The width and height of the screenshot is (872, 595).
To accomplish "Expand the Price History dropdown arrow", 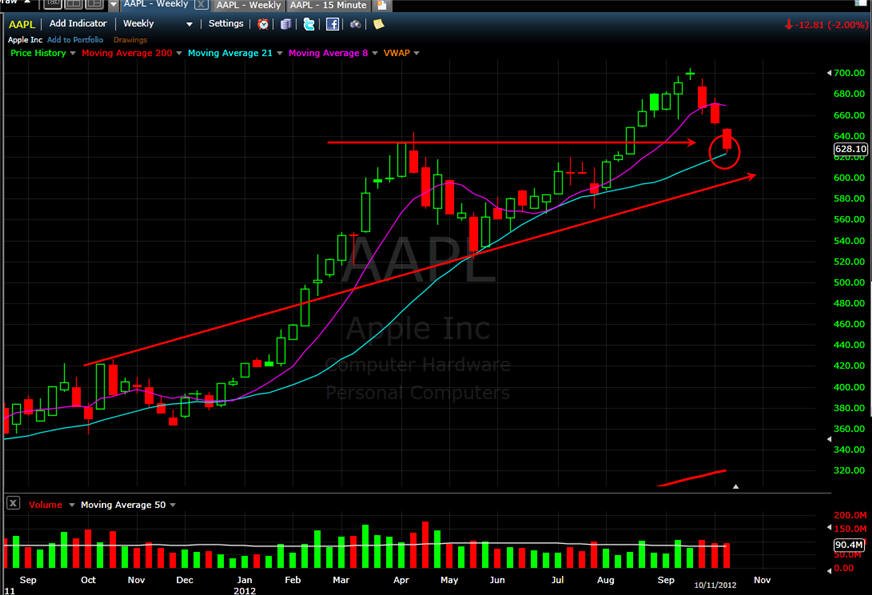I will [72, 53].
